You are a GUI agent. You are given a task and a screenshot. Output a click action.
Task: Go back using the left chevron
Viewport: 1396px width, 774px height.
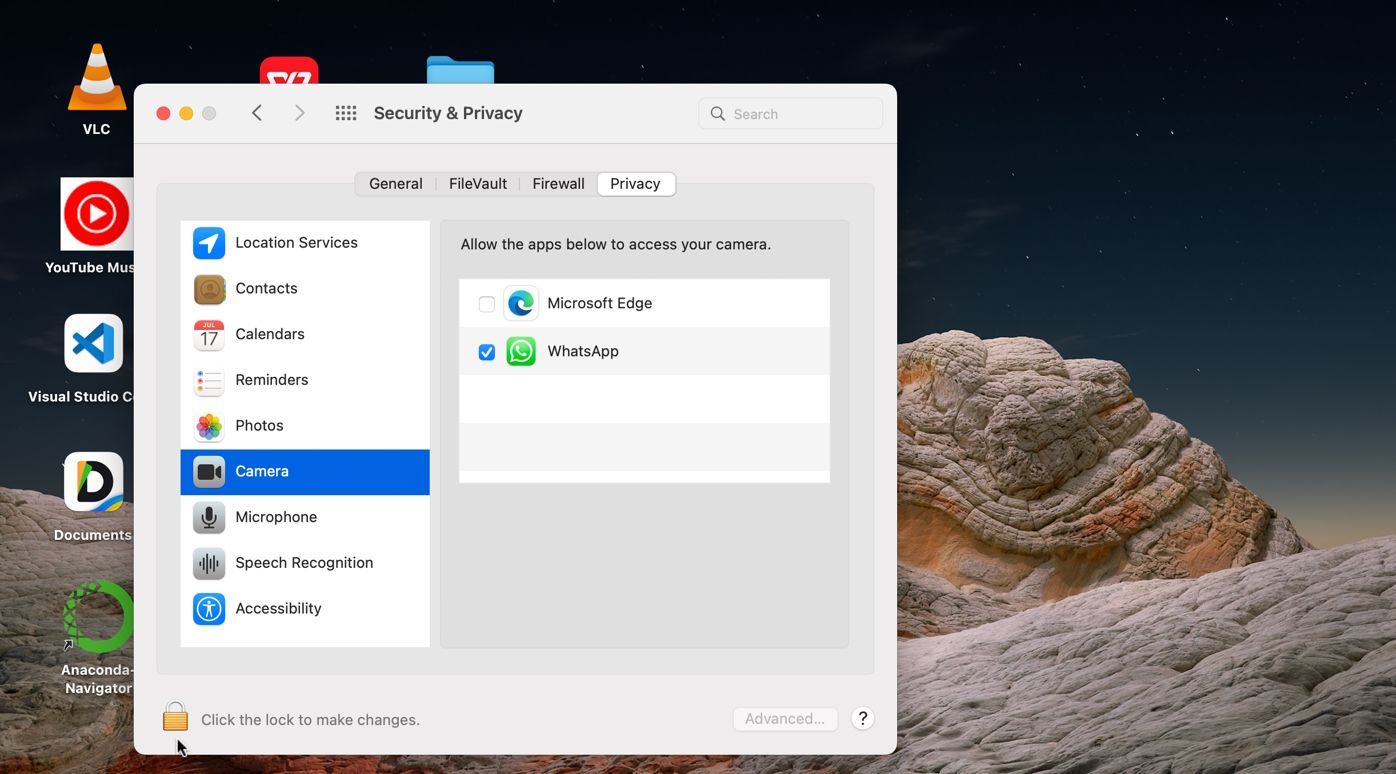[257, 114]
